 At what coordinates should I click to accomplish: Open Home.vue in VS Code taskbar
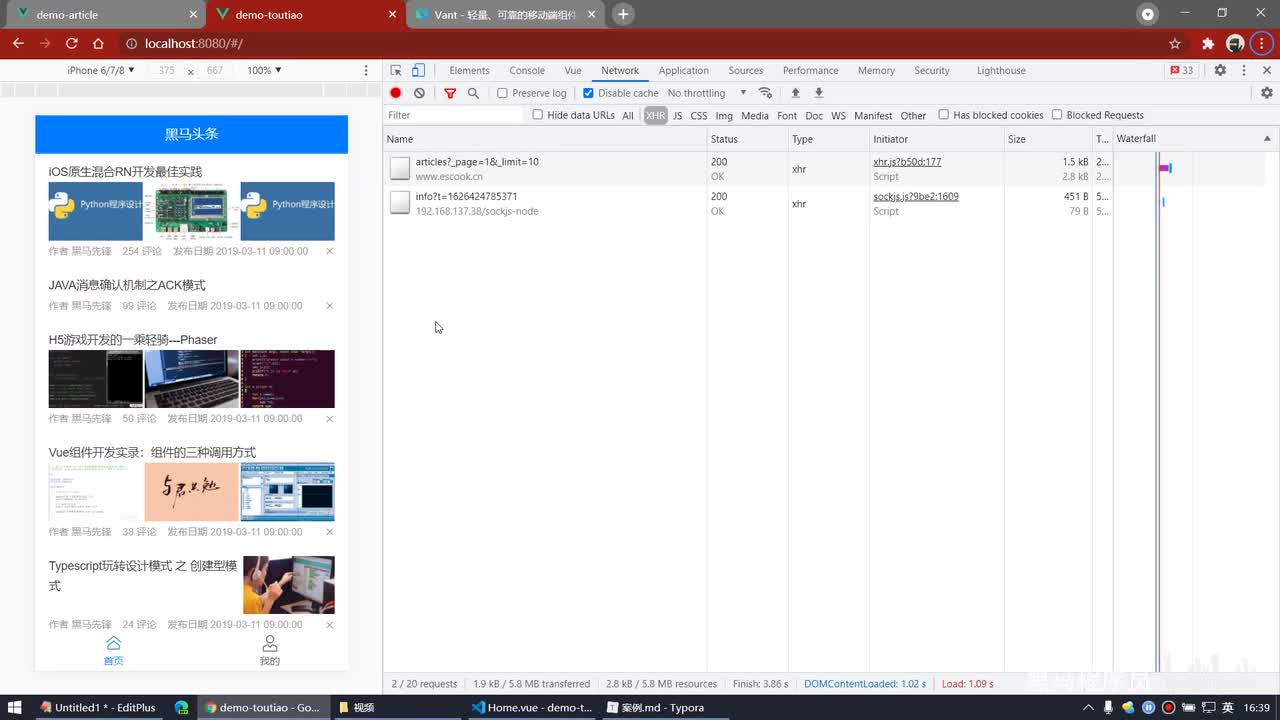531,707
